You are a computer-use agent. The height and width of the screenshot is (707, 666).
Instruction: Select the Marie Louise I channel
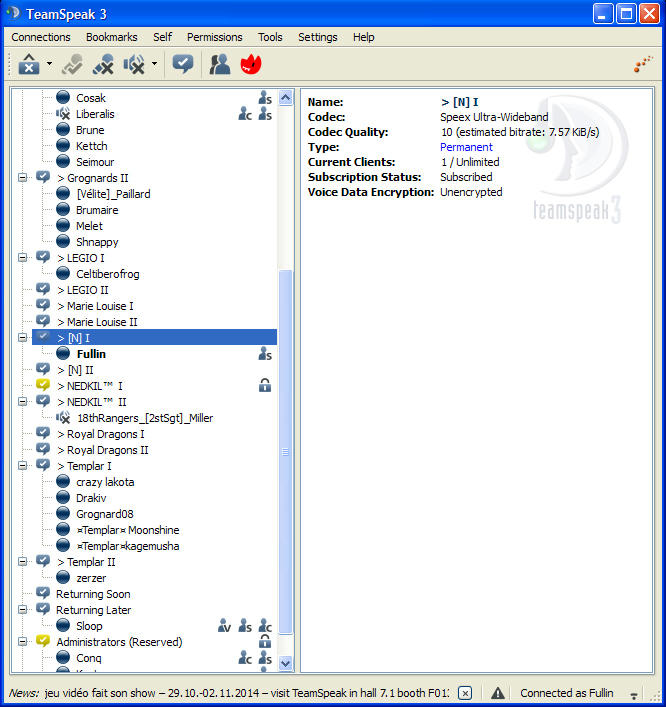point(95,306)
